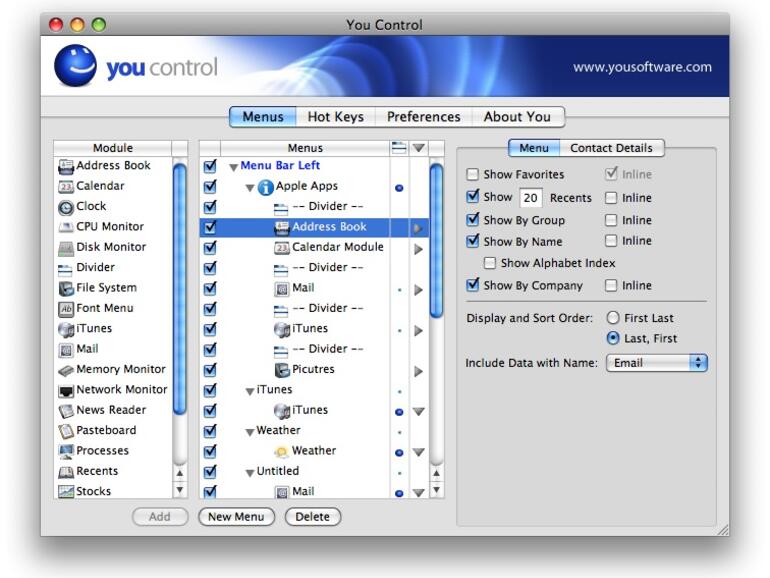770x578 pixels.
Task: Click Menus list scroll up arrow
Action: point(436,473)
